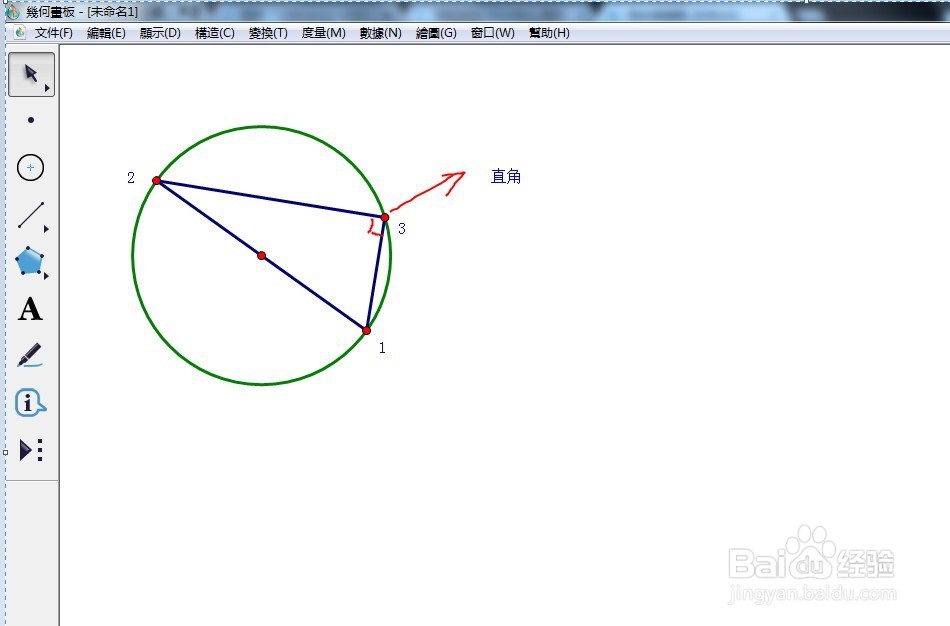Select the Straightedge segment tool
Image resolution: width=950 pixels, height=626 pixels.
[30, 215]
